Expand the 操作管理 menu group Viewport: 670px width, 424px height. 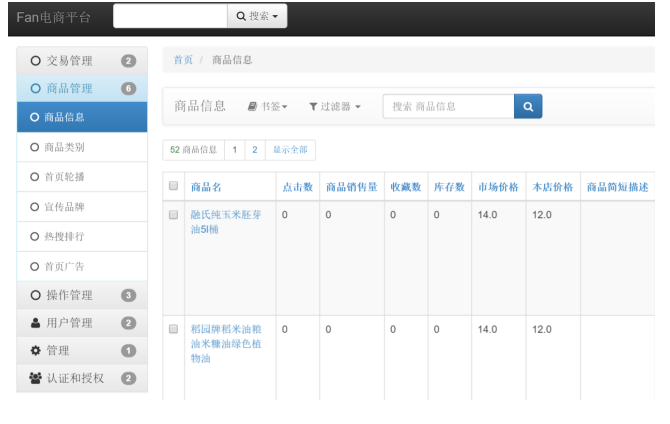pyautogui.click(x=82, y=295)
